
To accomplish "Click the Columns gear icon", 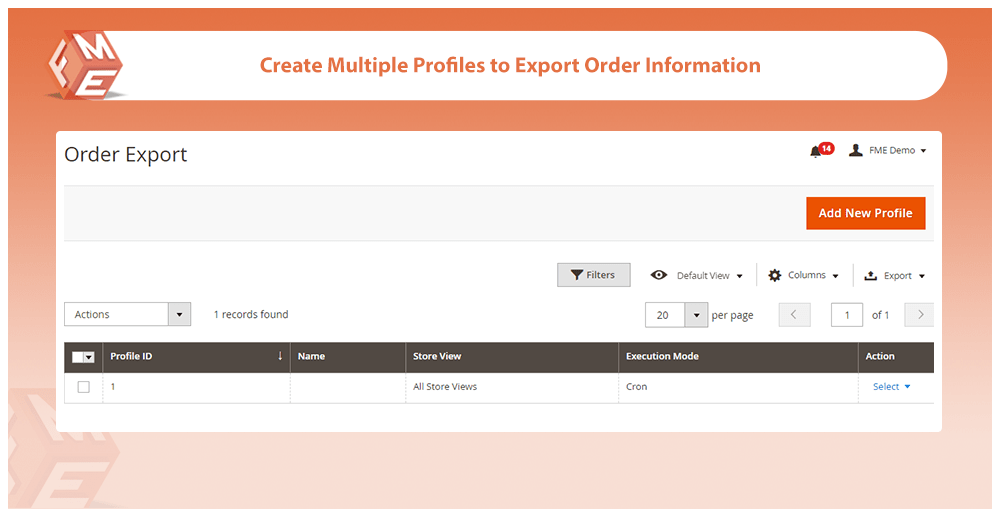I will point(774,275).
